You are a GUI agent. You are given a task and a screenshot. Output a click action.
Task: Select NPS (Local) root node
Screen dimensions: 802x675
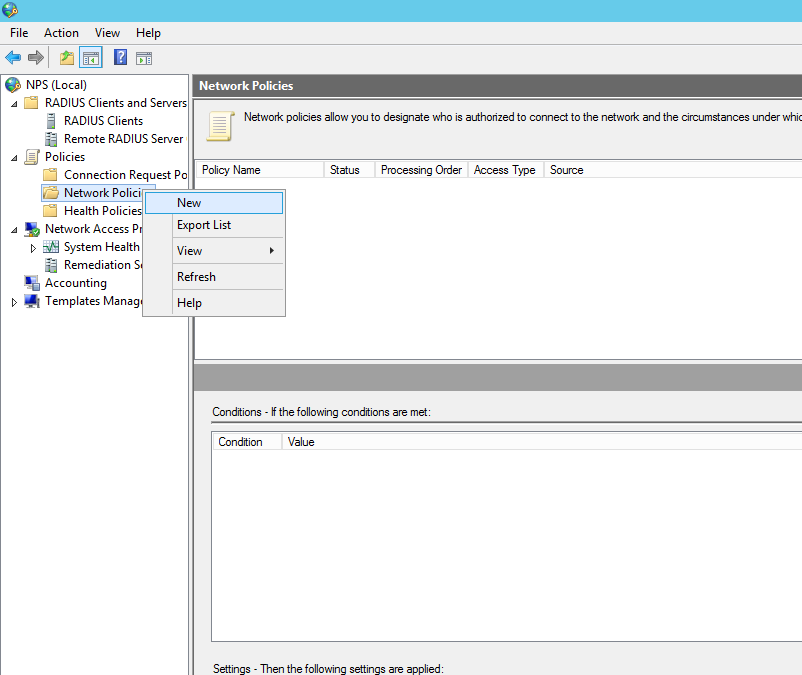(56, 85)
